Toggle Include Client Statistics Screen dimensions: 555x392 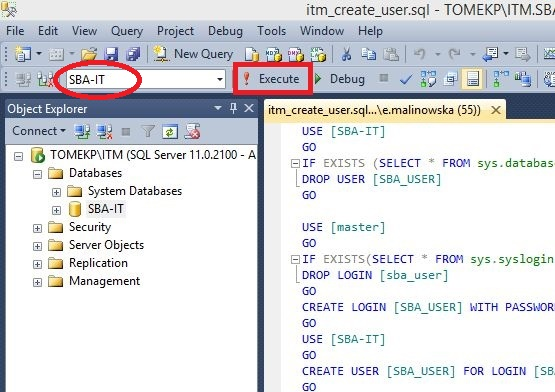(523, 79)
